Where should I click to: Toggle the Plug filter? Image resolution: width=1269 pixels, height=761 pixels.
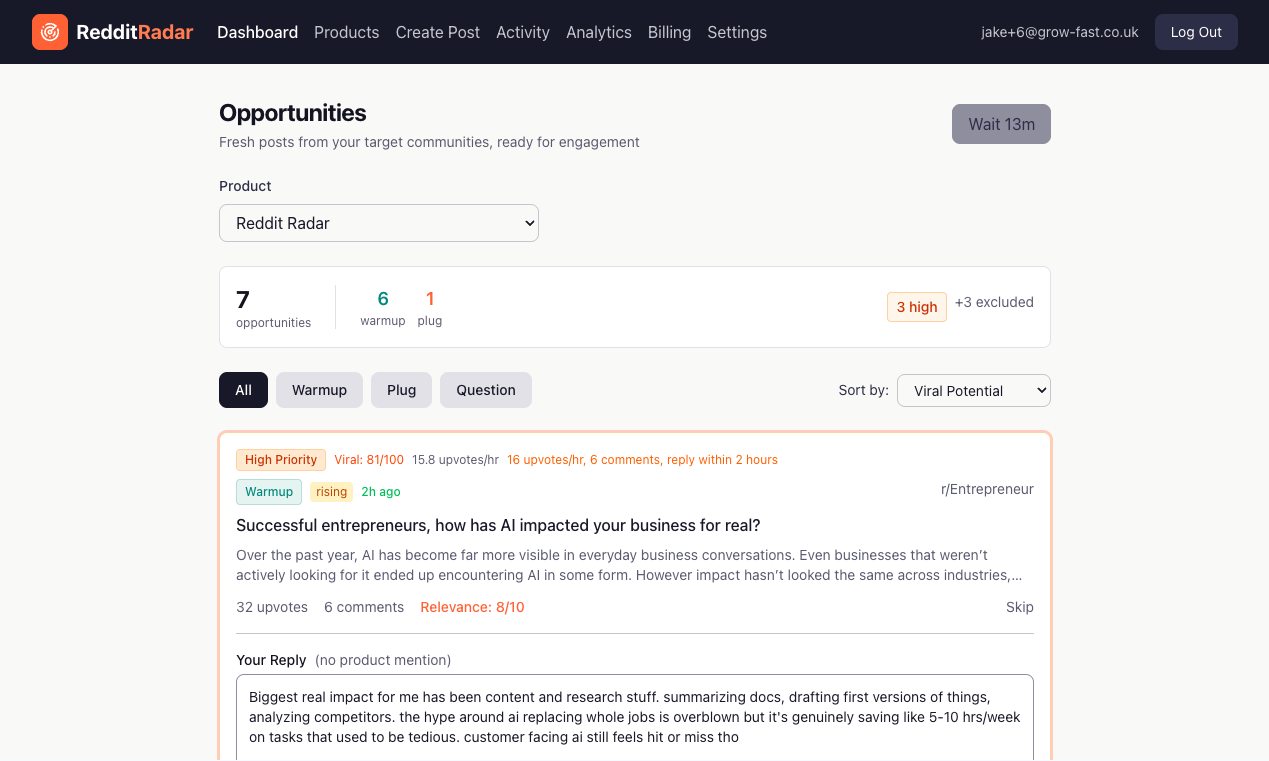pyautogui.click(x=400, y=389)
